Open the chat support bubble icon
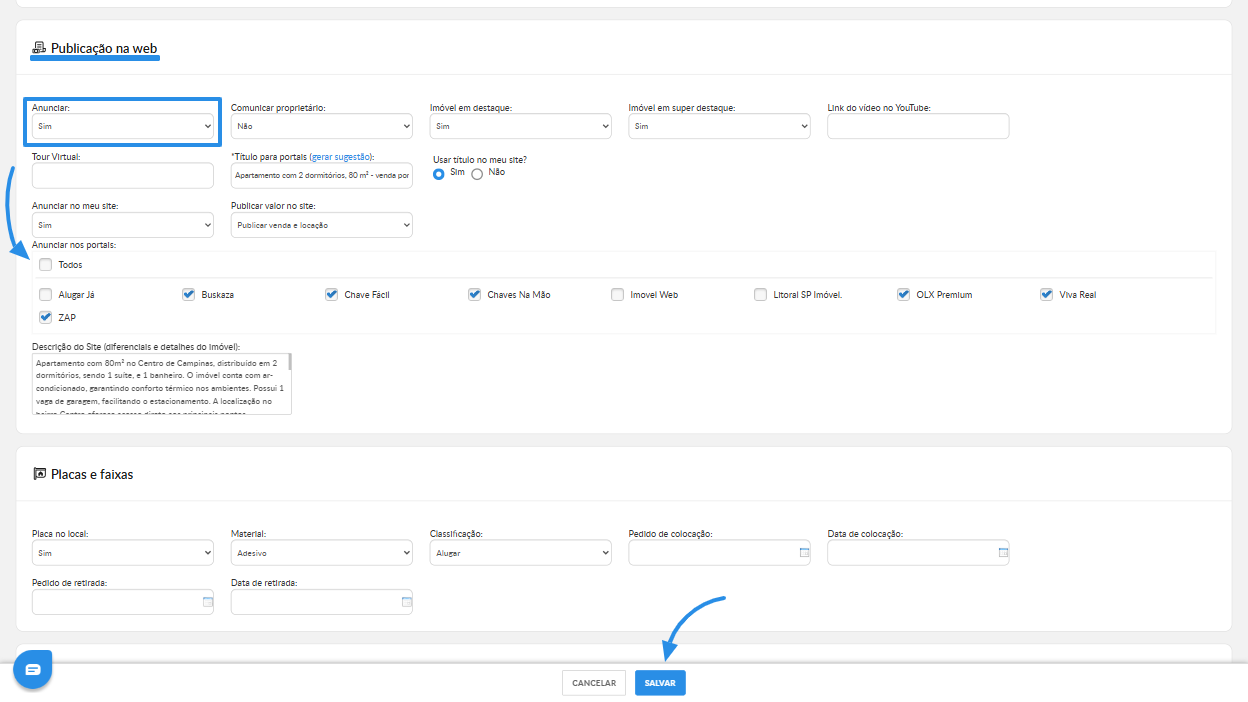 click(x=32, y=669)
